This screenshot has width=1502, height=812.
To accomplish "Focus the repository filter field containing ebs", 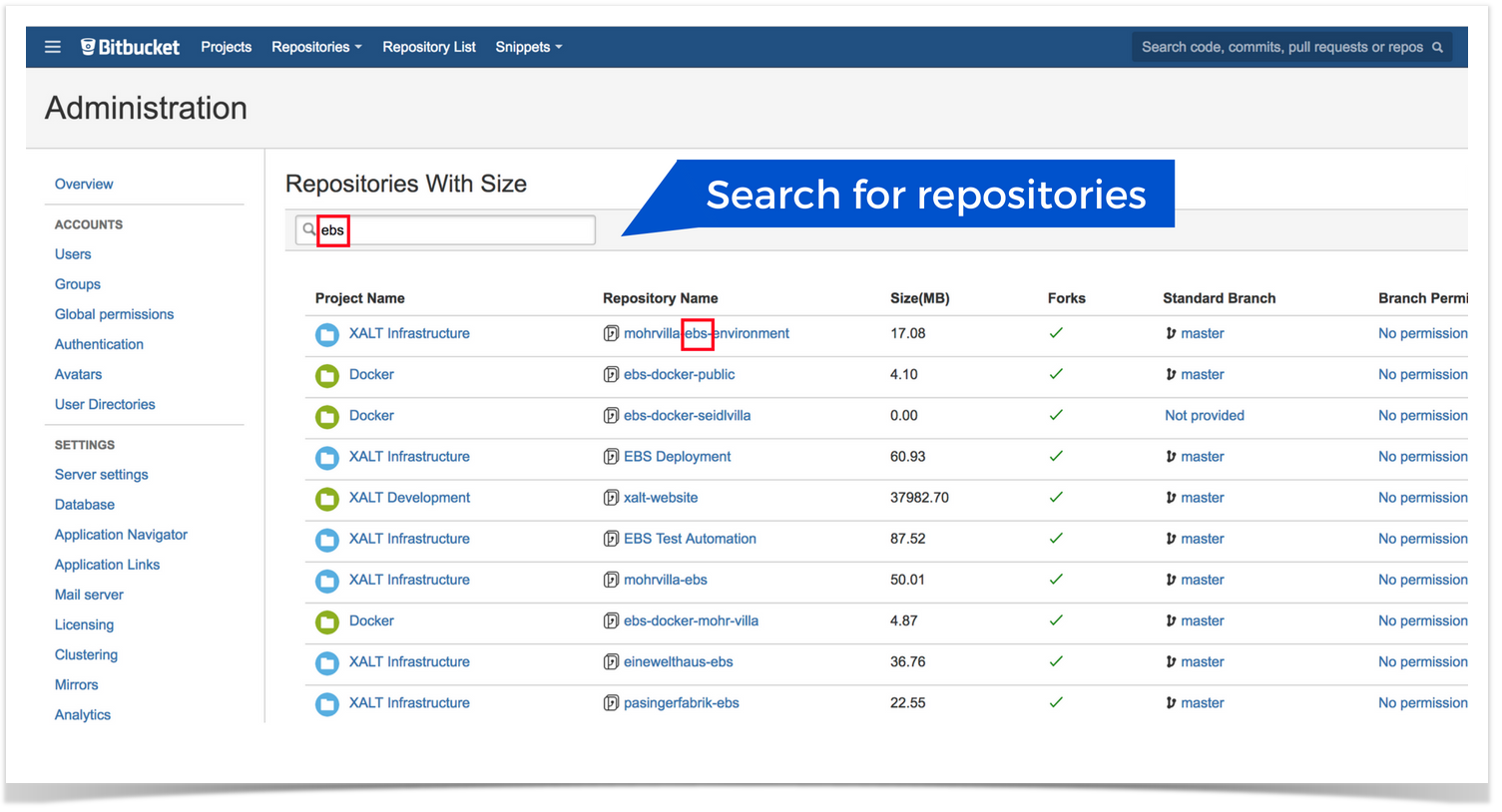I will click(x=445, y=229).
